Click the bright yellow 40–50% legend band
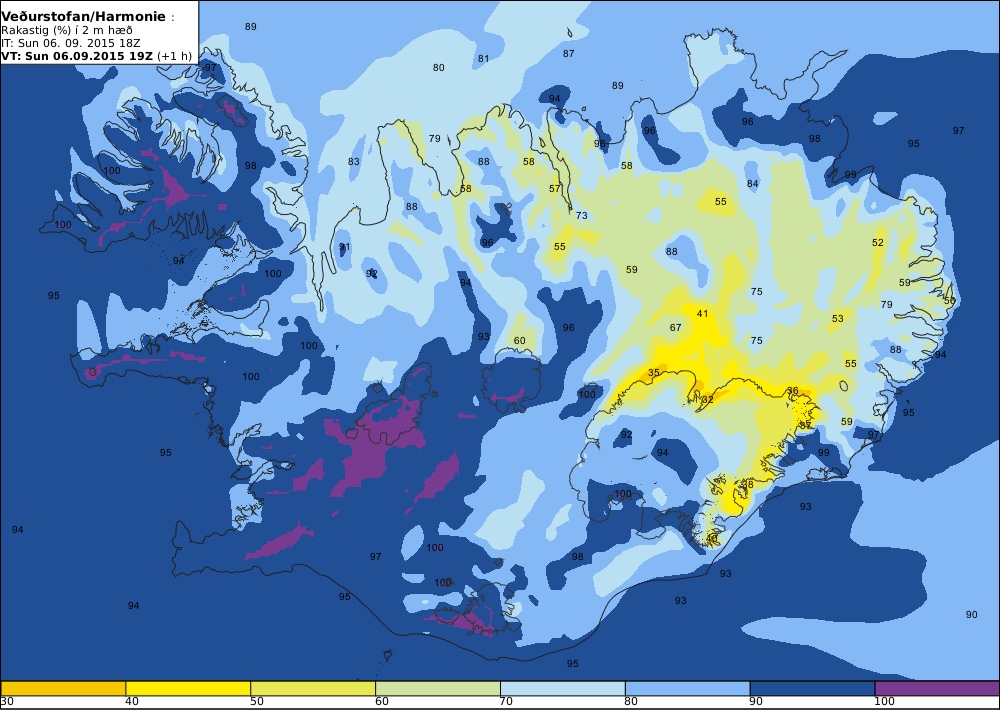Viewport: 1000px width, 710px height. pyautogui.click(x=188, y=688)
